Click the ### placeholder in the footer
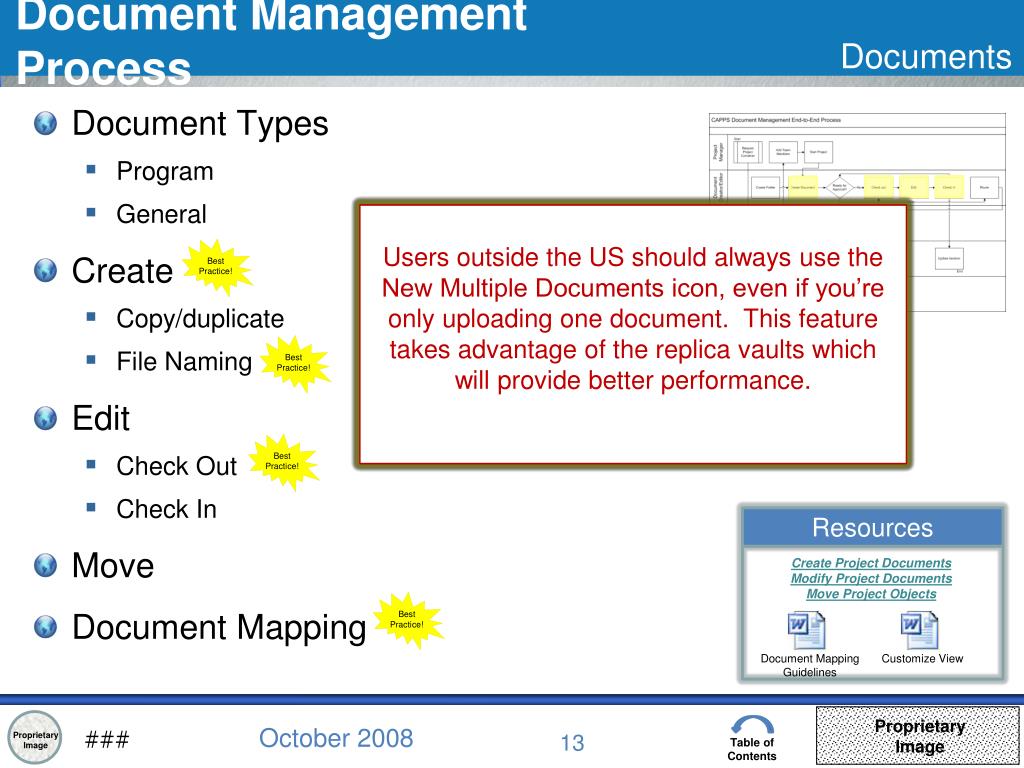This screenshot has height=768, width=1024. pyautogui.click(x=107, y=740)
